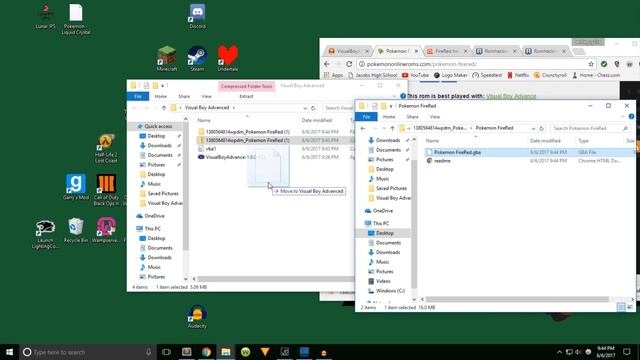640x360 pixels.
Task: Open File tab in Visual Boy Advanced window
Action: [138, 96]
